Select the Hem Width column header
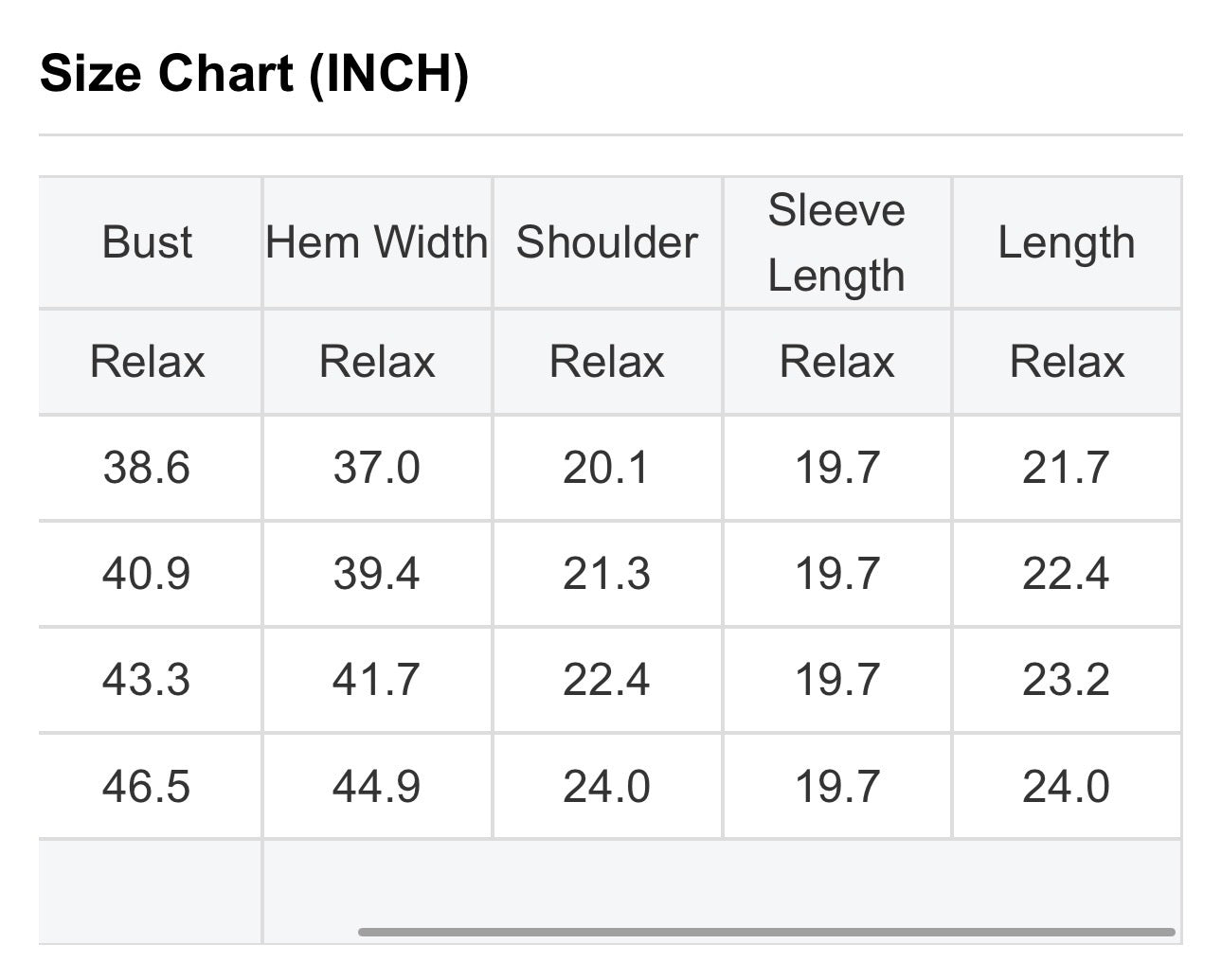This screenshot has width=1222, height=980. click(377, 241)
